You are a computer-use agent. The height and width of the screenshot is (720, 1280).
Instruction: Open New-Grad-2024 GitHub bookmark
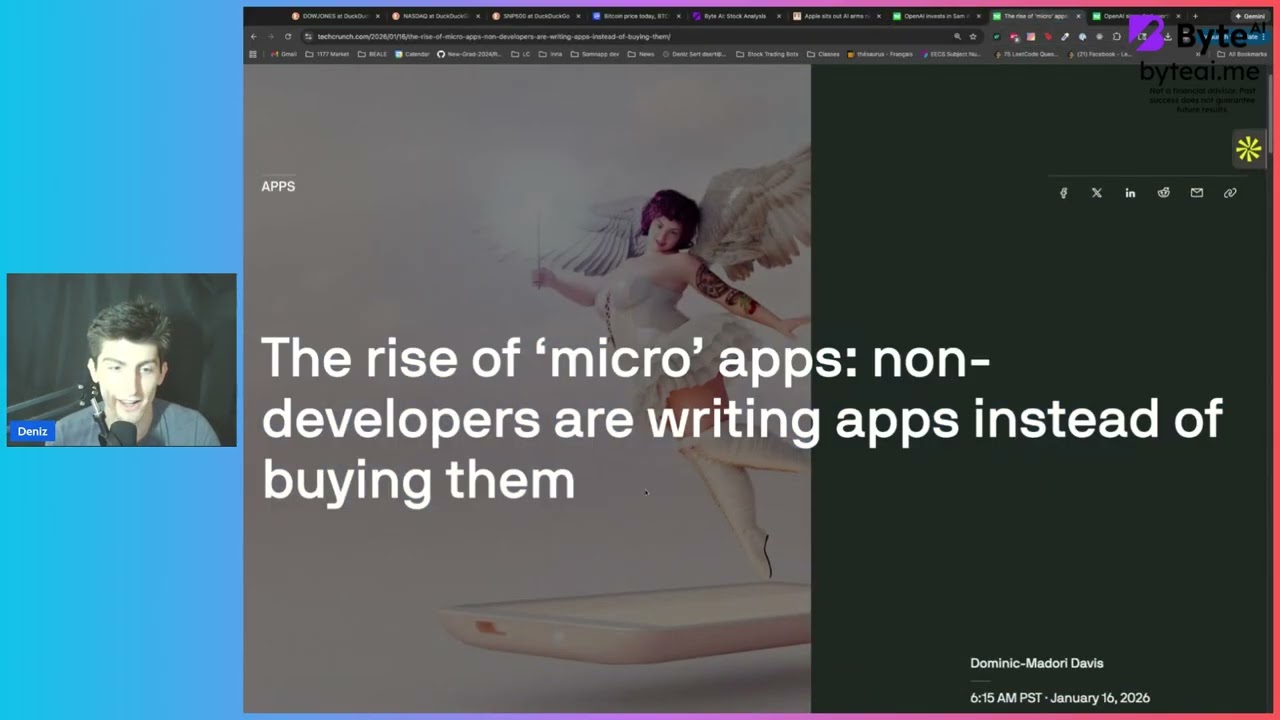[x=469, y=54]
